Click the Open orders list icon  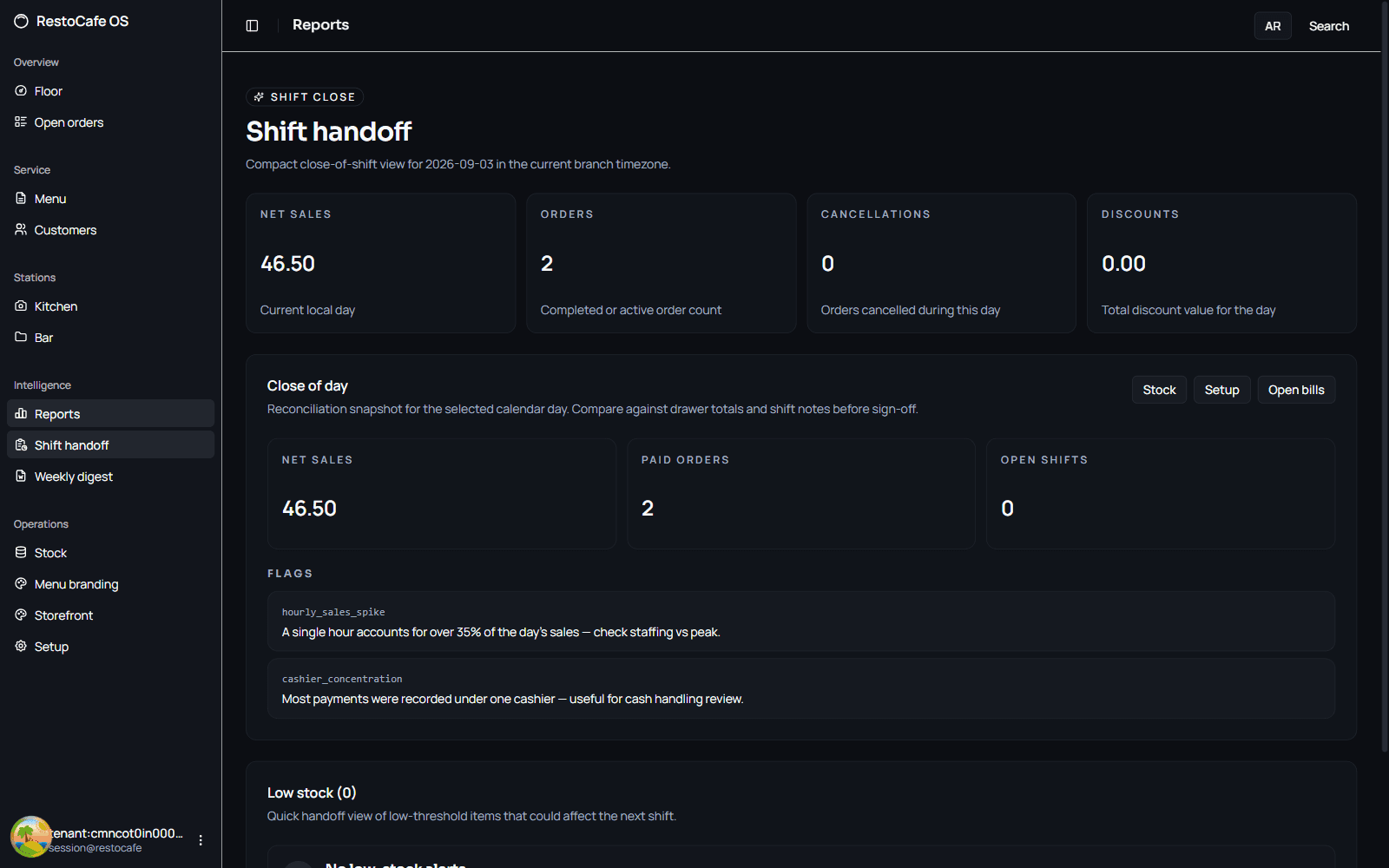pos(21,122)
